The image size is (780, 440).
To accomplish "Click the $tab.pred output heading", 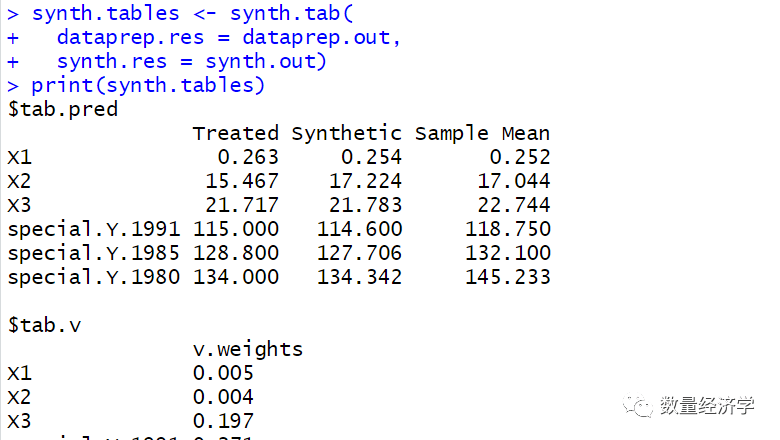I will [x=63, y=109].
